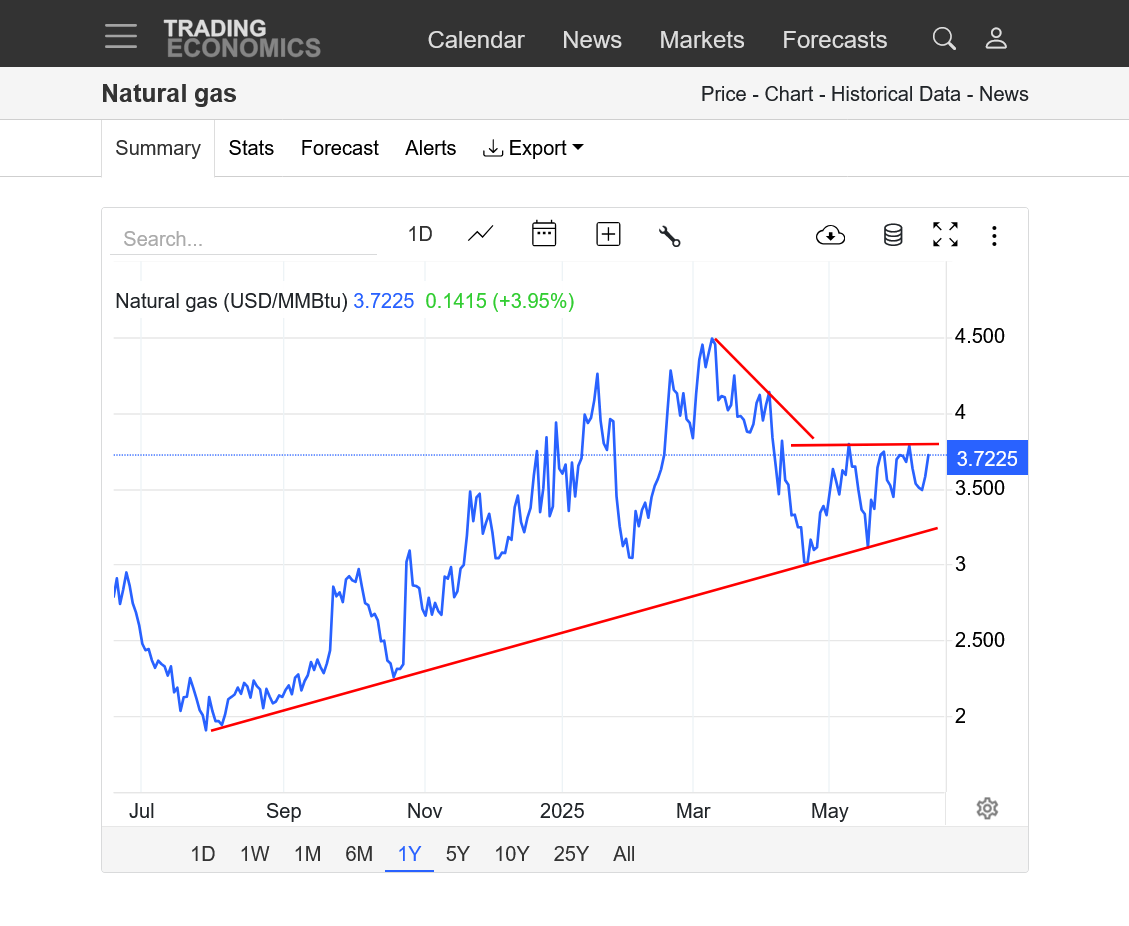Click the chart Search input field
The width and height of the screenshot is (1129, 926).
click(x=243, y=239)
